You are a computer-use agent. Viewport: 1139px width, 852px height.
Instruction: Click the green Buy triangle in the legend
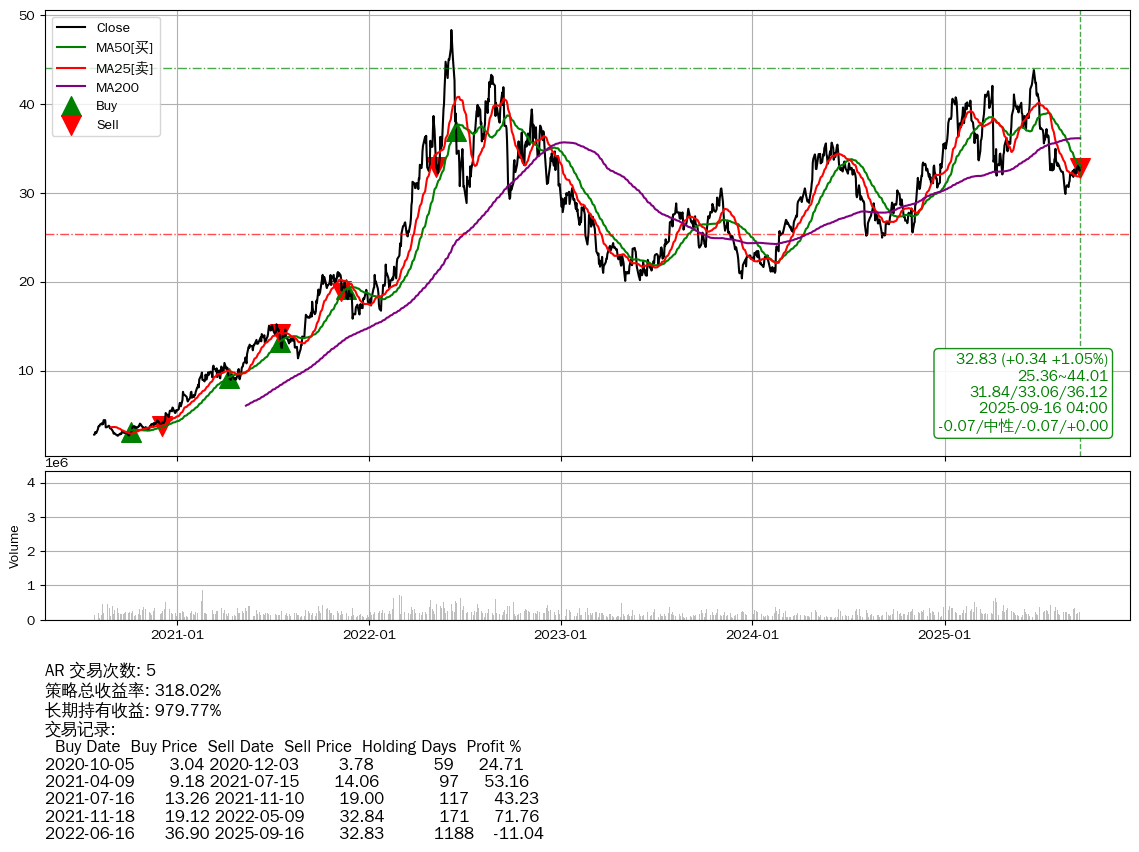pyautogui.click(x=71, y=105)
